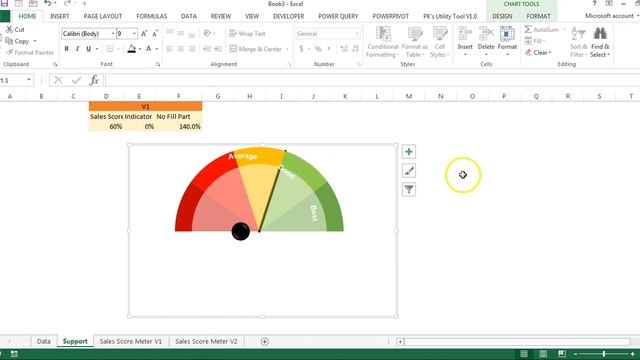Toggle Bold formatting

[67, 49]
